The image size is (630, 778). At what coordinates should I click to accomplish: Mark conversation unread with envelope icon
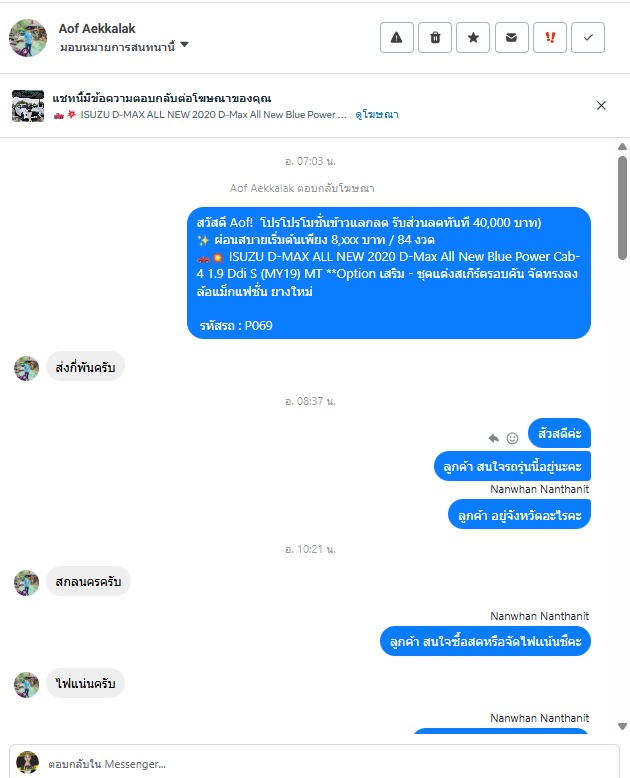pyautogui.click(x=511, y=37)
